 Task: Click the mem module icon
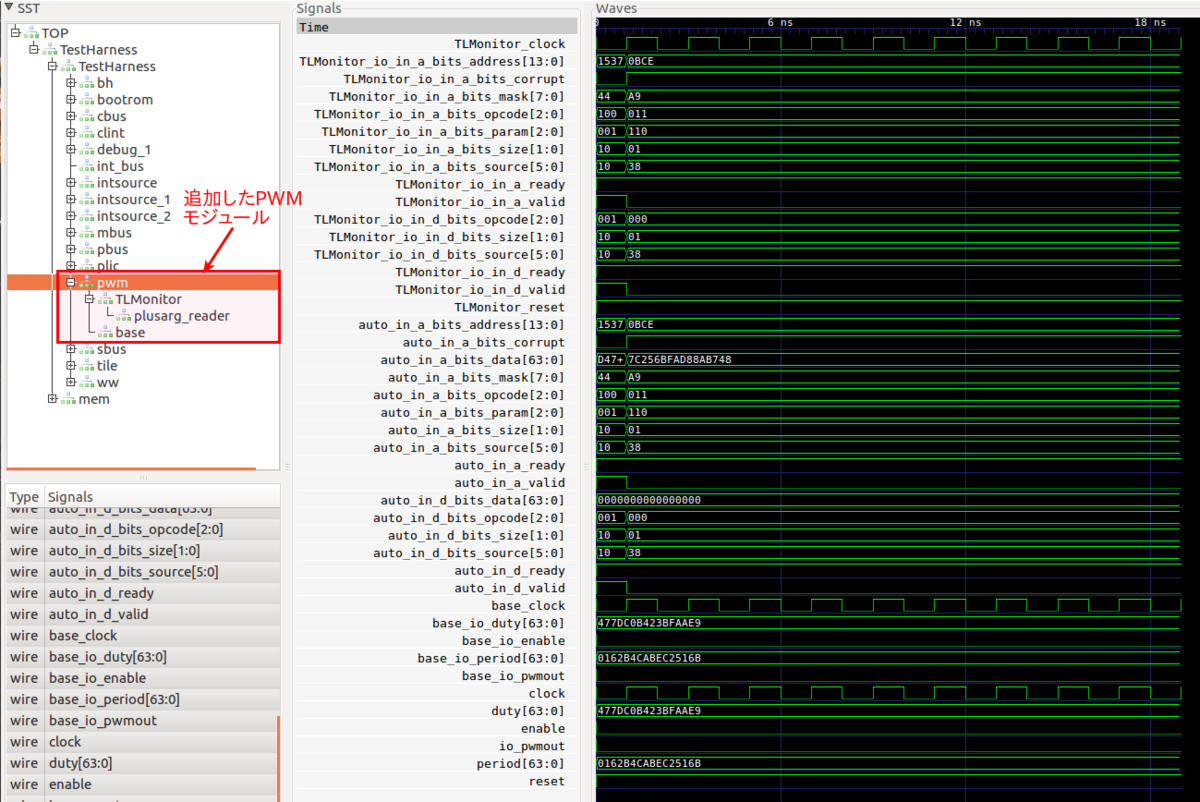click(66, 398)
